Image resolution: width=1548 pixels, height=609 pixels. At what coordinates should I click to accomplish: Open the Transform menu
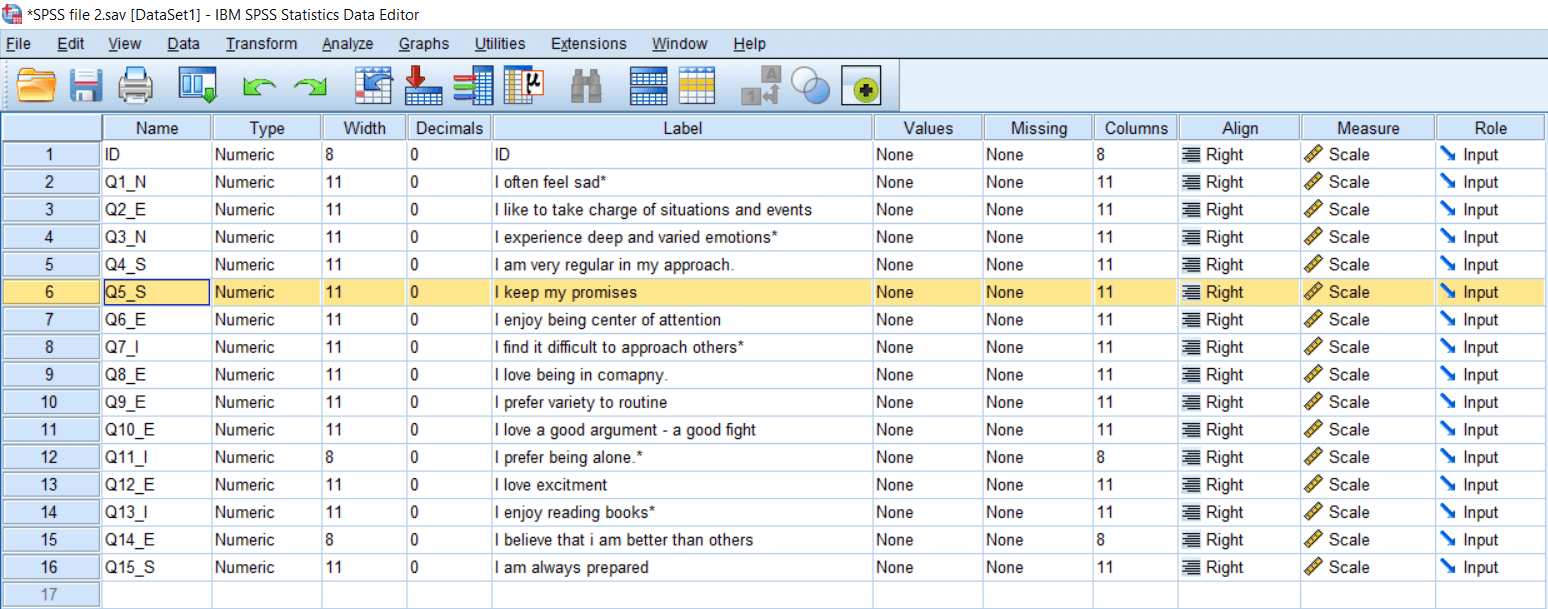coord(261,43)
